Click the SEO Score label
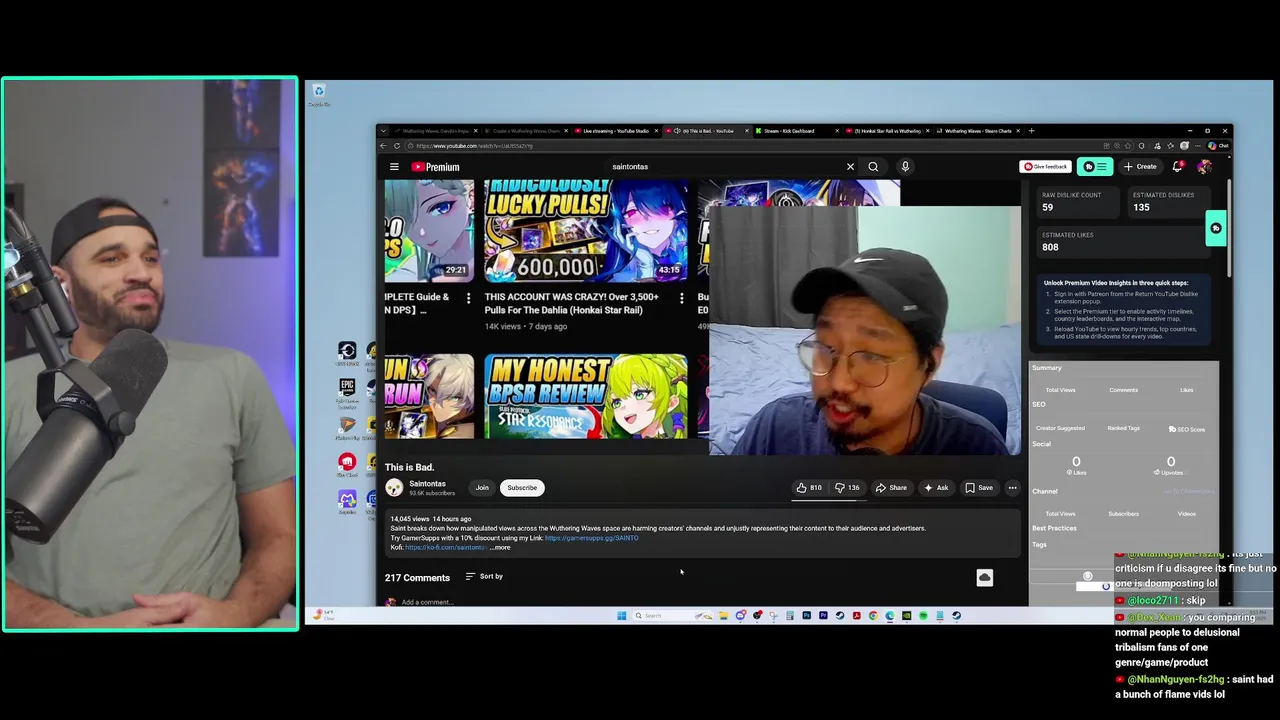The image size is (1280, 720). pyautogui.click(x=1187, y=429)
